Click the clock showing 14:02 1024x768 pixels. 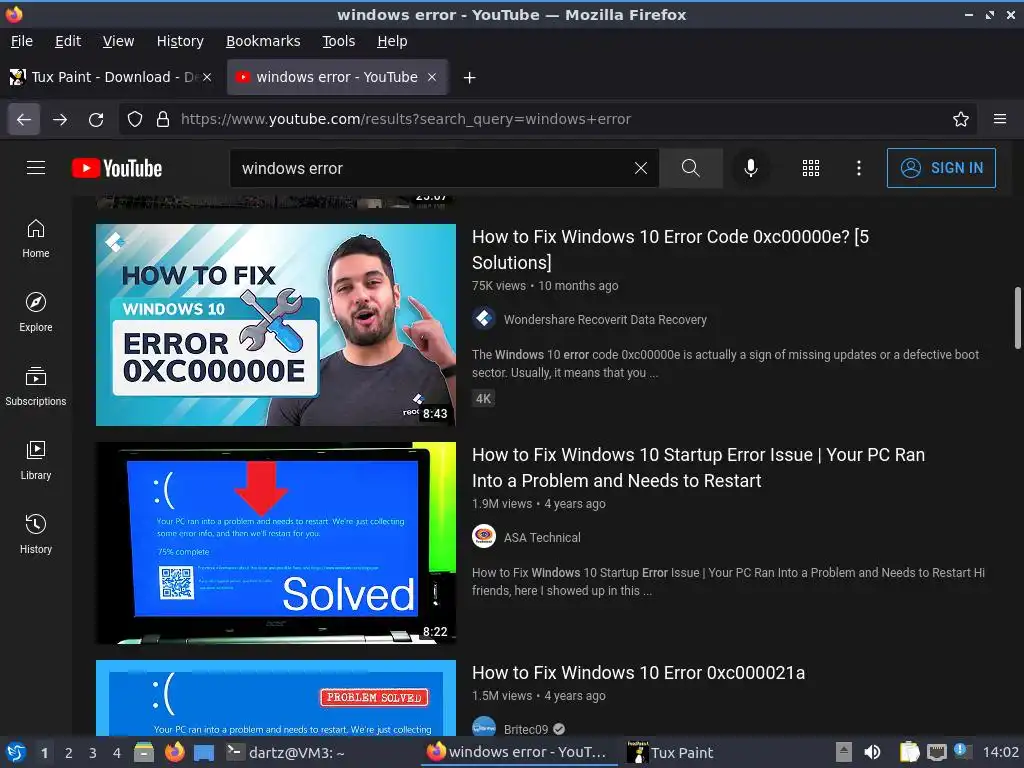[1000, 752]
